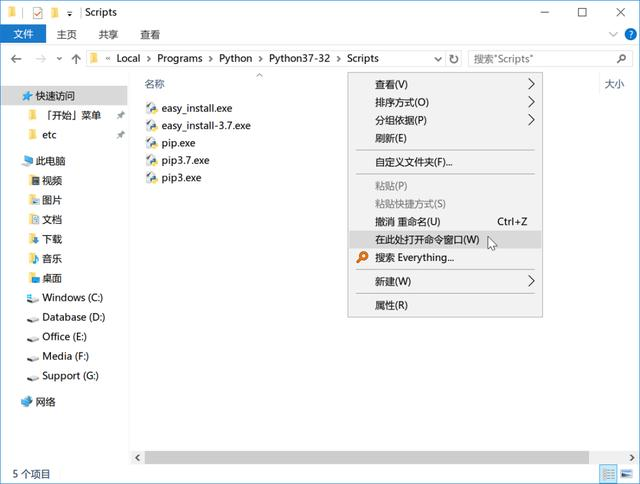Open the 查看 ribbon tab

coord(150,35)
